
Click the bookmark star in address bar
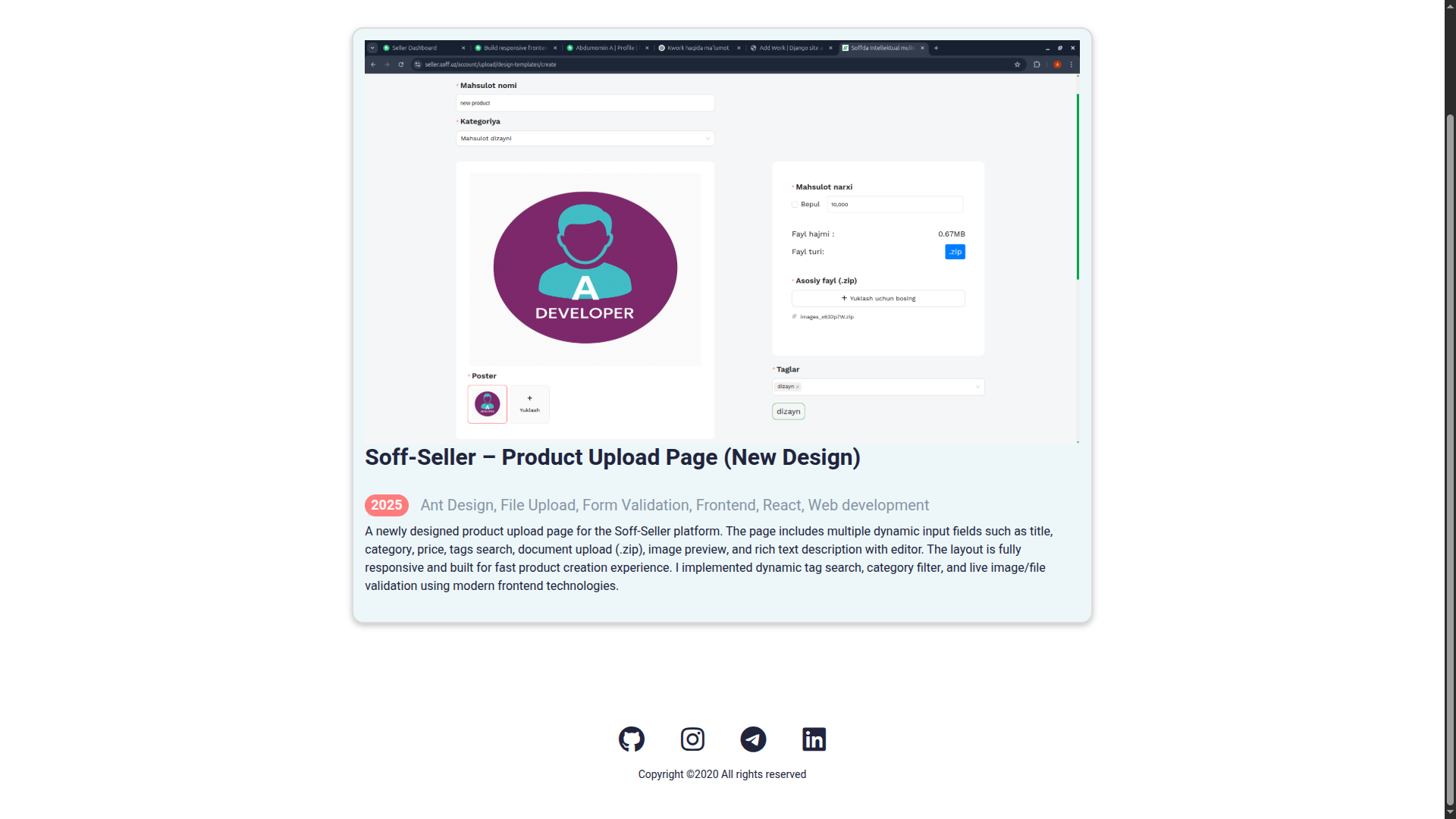pyautogui.click(x=1017, y=64)
